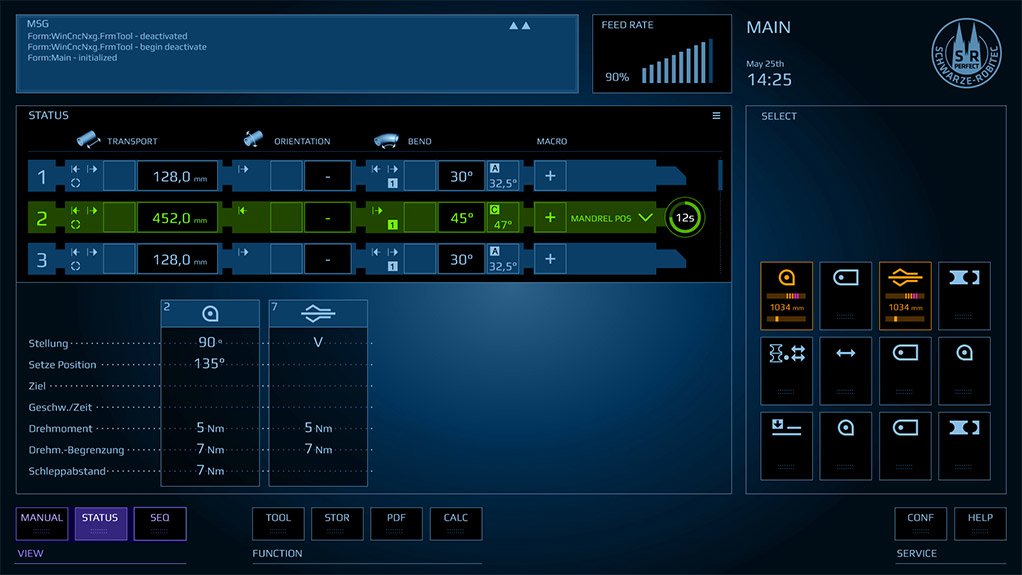Image resolution: width=1022 pixels, height=575 pixels.
Task: Add a macro to row 3
Action: 550,259
